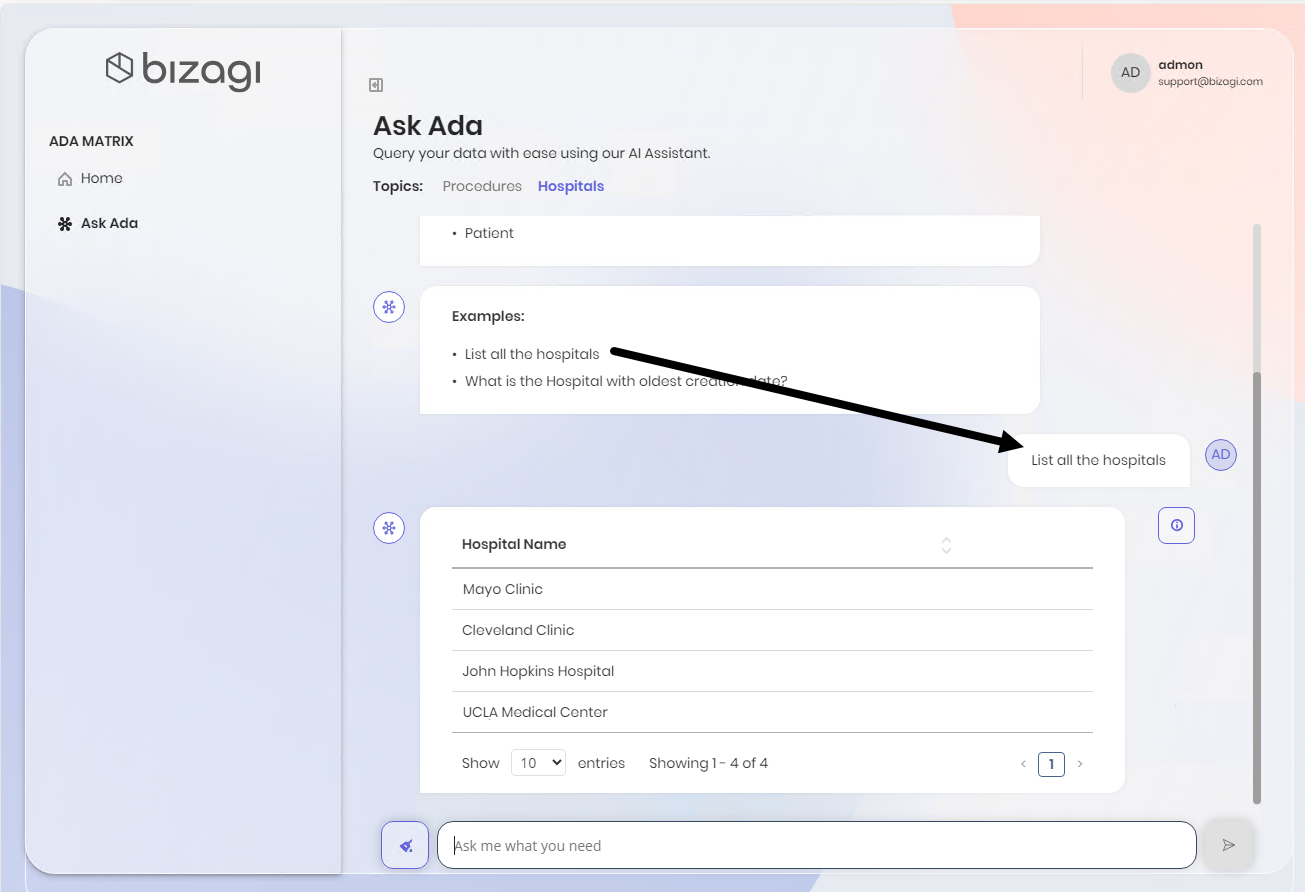
Task: Click the ADA MATRIX sidebar heading
Action: [x=91, y=141]
